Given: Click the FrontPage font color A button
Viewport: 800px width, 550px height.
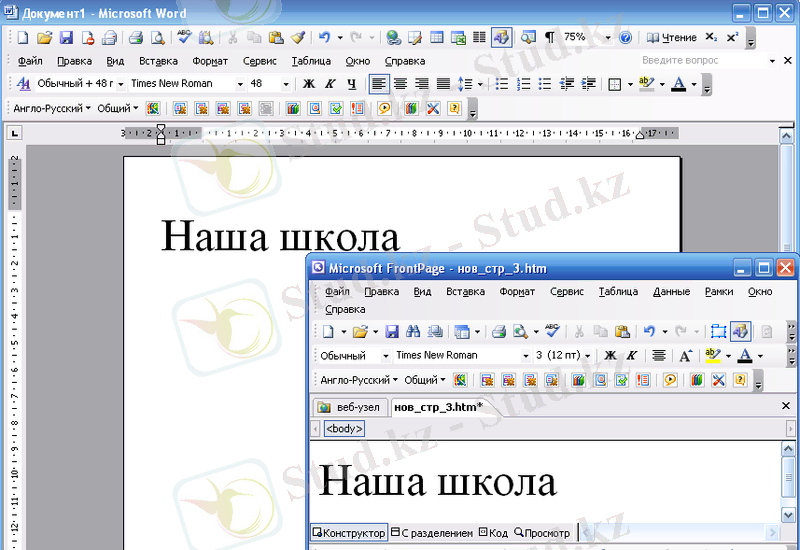Looking at the screenshot, I should click(745, 356).
